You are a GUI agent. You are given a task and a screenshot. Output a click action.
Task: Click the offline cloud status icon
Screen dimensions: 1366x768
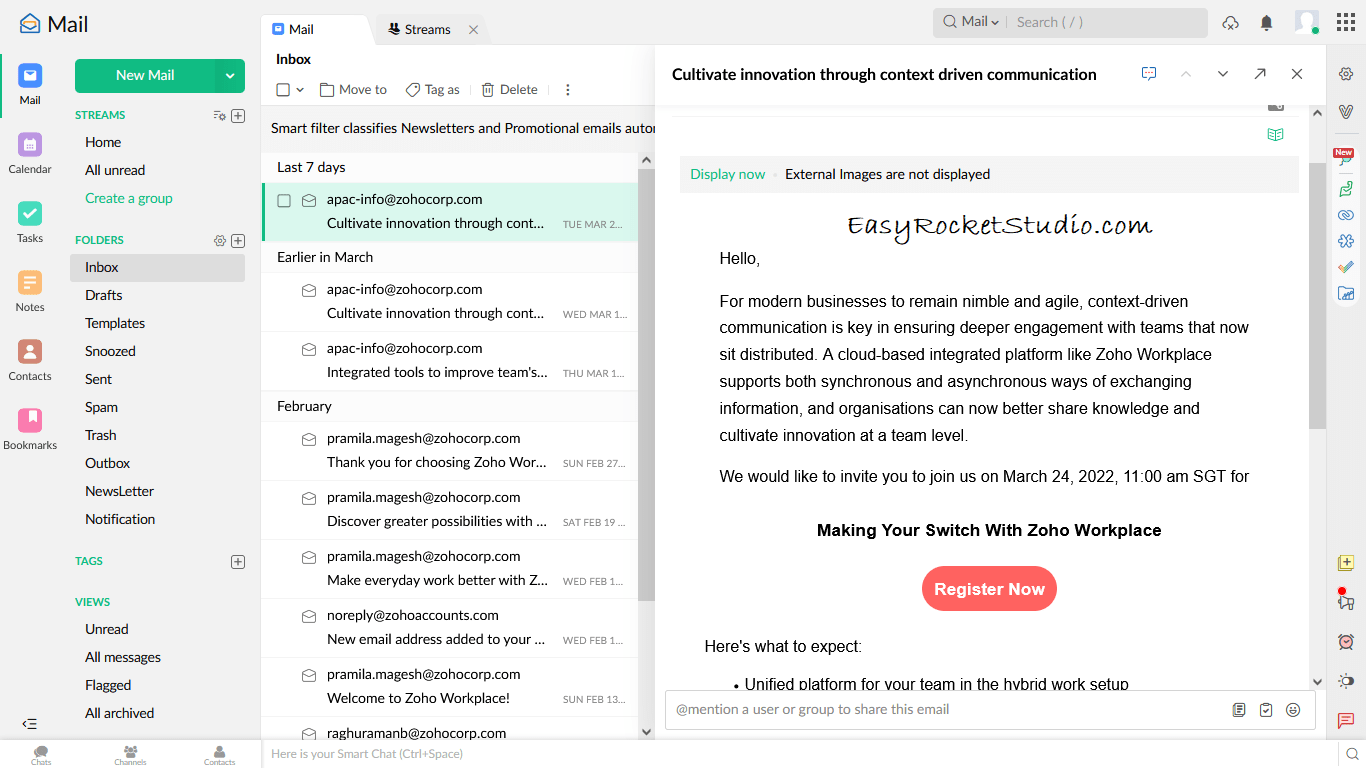click(x=1231, y=22)
